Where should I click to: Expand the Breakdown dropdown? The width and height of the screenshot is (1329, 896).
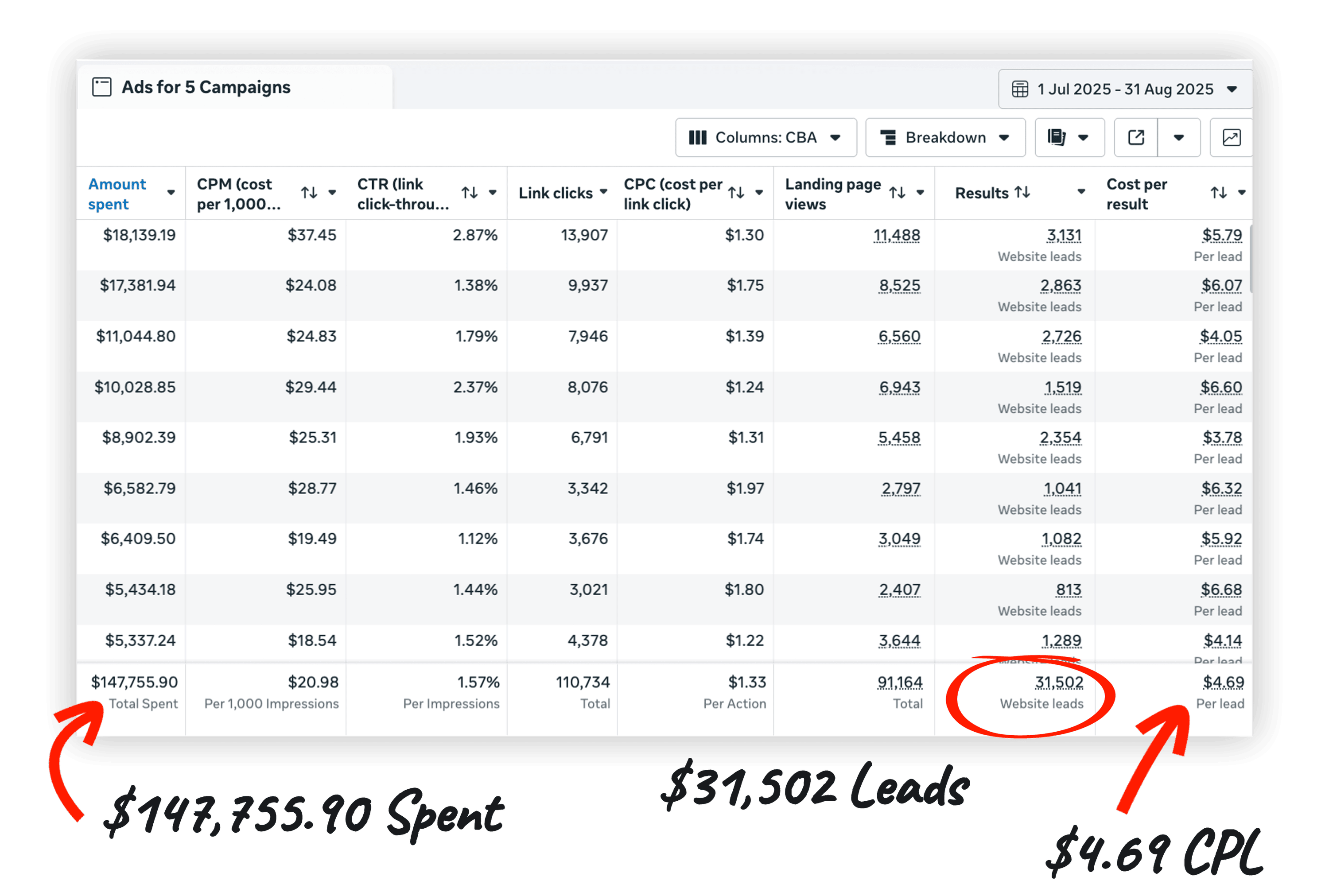[x=945, y=138]
